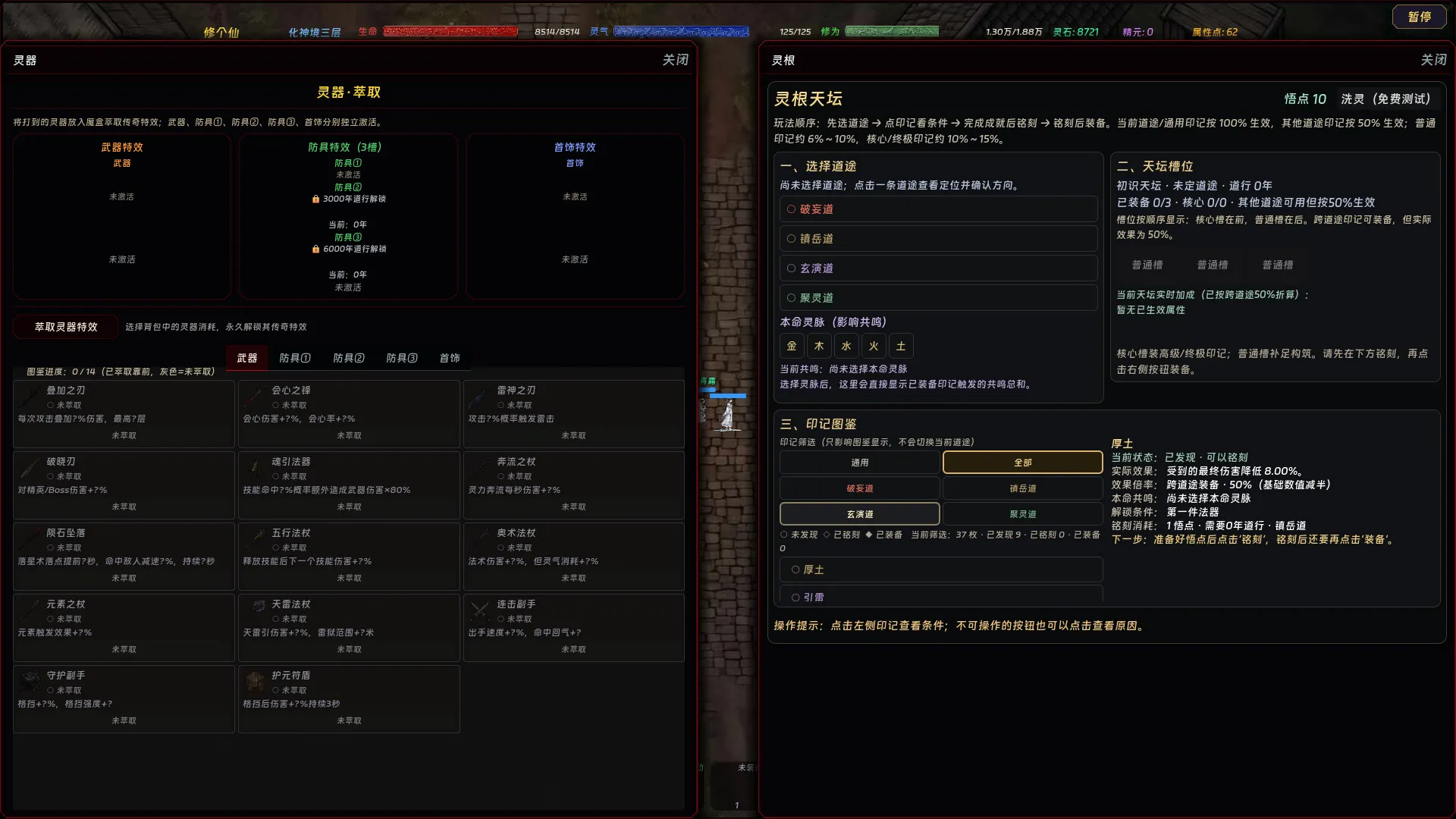The width and height of the screenshot is (1456, 819).
Task: Click the 五行法杖 staff icon
Action: pyautogui.click(x=256, y=539)
